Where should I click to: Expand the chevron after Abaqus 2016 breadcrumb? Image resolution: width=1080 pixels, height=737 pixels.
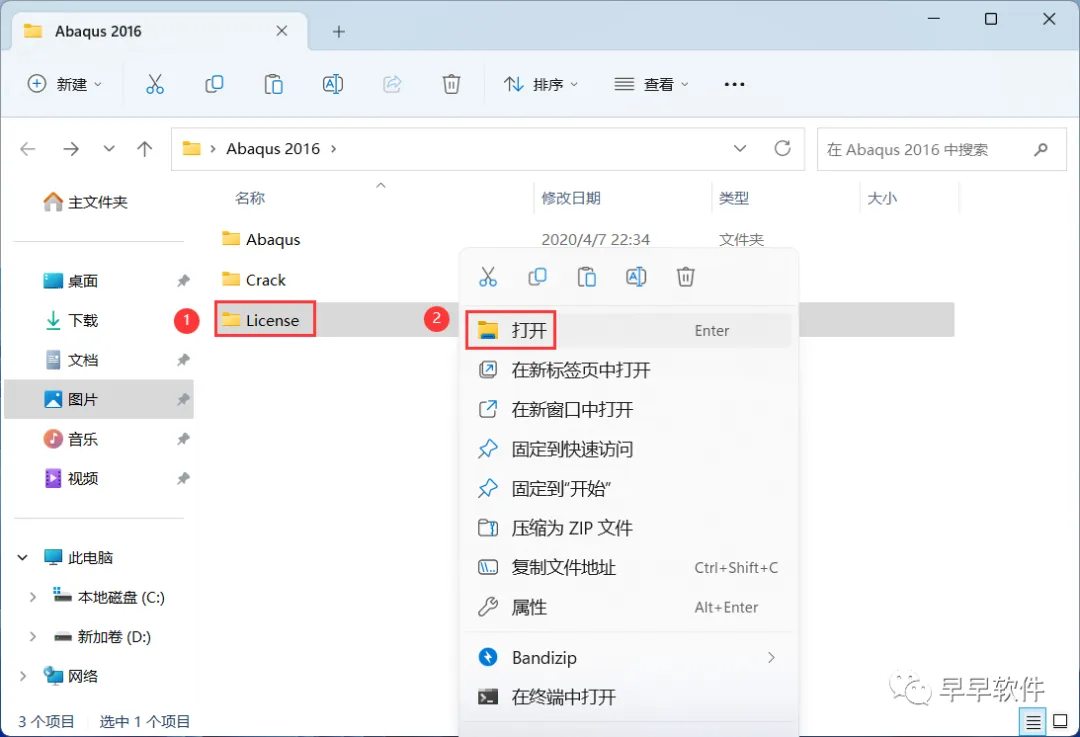pyautogui.click(x=333, y=149)
